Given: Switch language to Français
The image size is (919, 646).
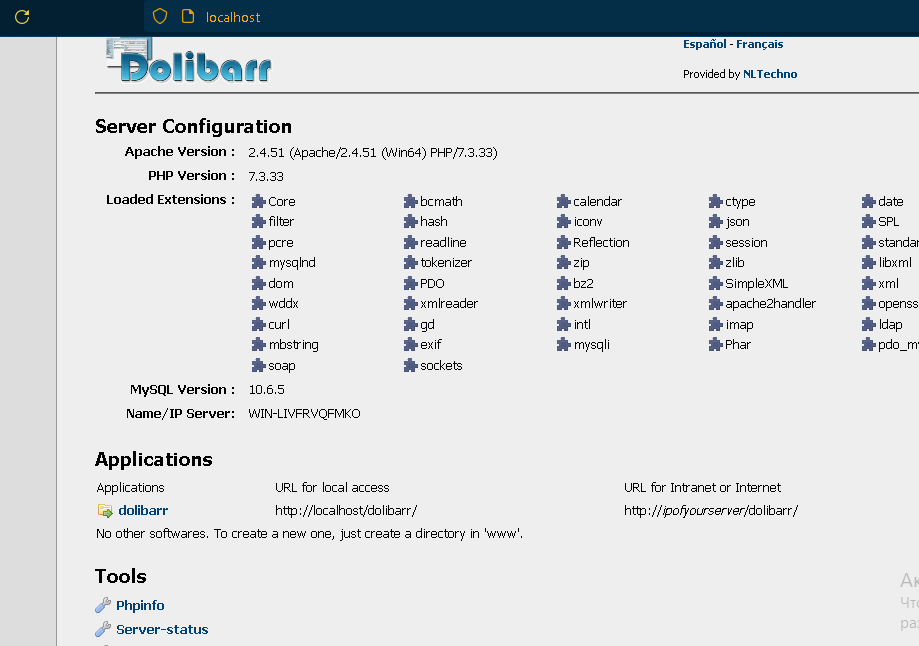Looking at the screenshot, I should pos(760,44).
